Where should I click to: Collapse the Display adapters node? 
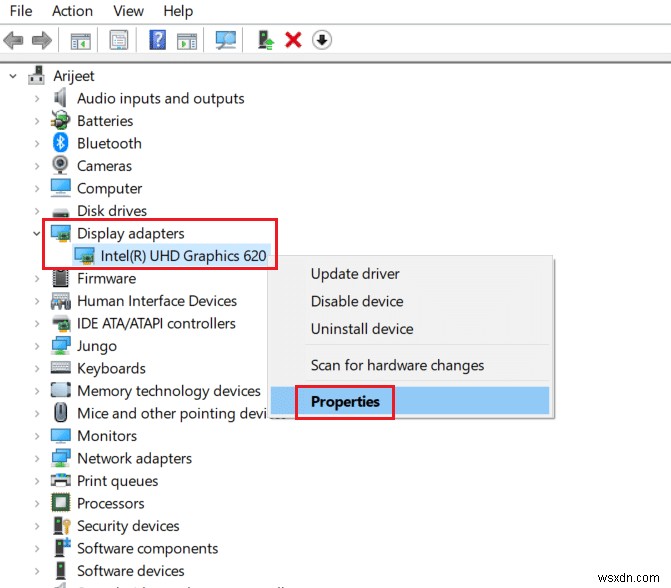click(37, 234)
